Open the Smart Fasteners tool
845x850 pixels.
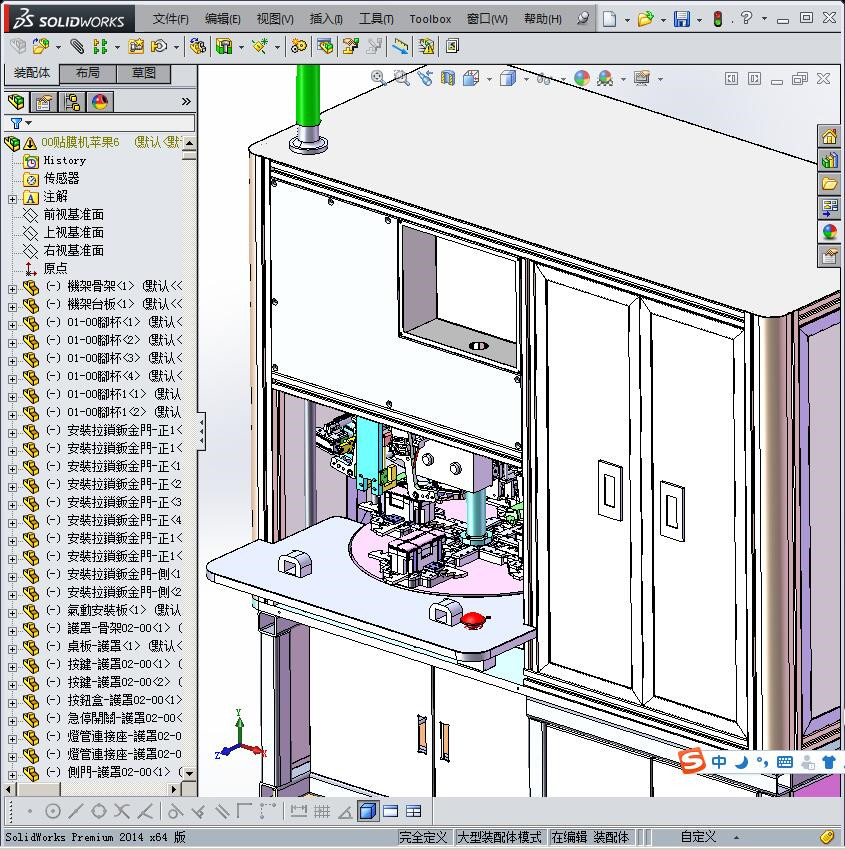[136, 47]
